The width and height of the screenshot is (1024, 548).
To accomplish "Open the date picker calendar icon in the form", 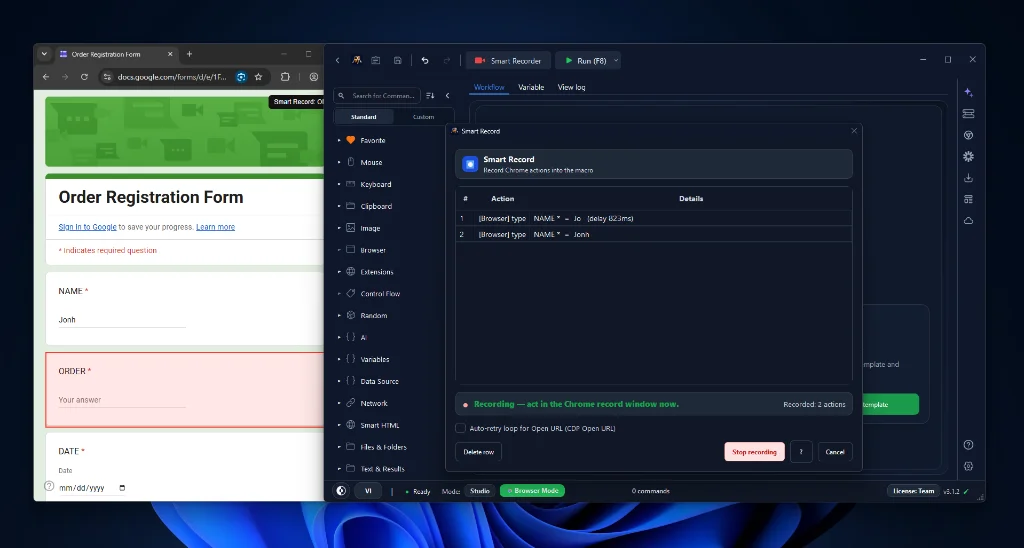I will 122,488.
